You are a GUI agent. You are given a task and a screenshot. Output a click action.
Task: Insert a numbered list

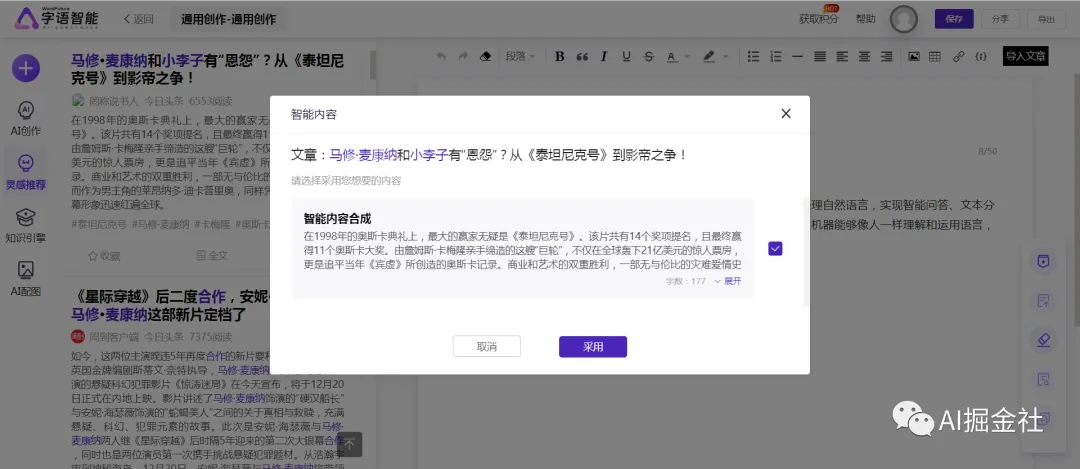pyautogui.click(x=776, y=56)
